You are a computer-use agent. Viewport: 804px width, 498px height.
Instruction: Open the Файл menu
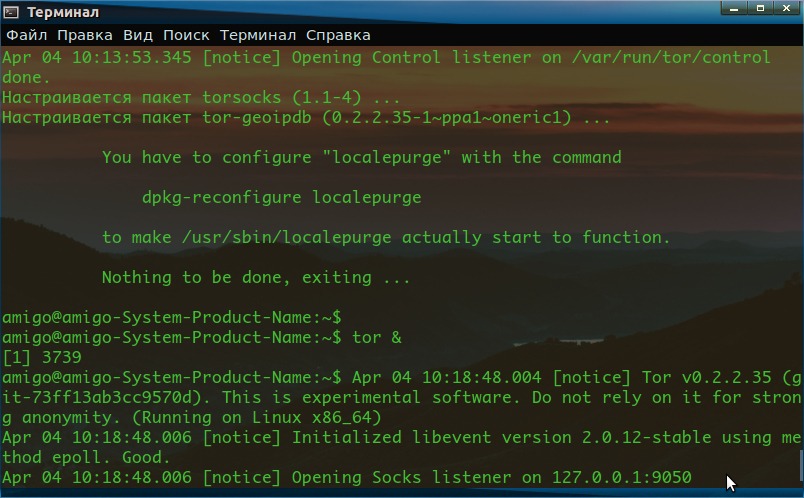tap(27, 35)
